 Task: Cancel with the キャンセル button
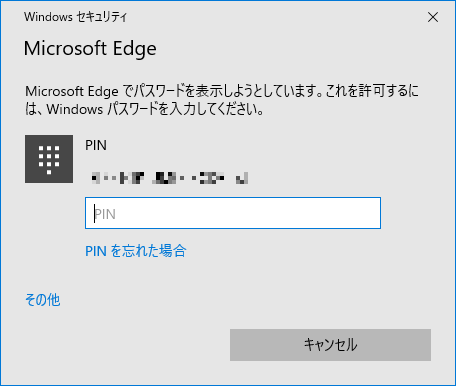click(x=330, y=345)
